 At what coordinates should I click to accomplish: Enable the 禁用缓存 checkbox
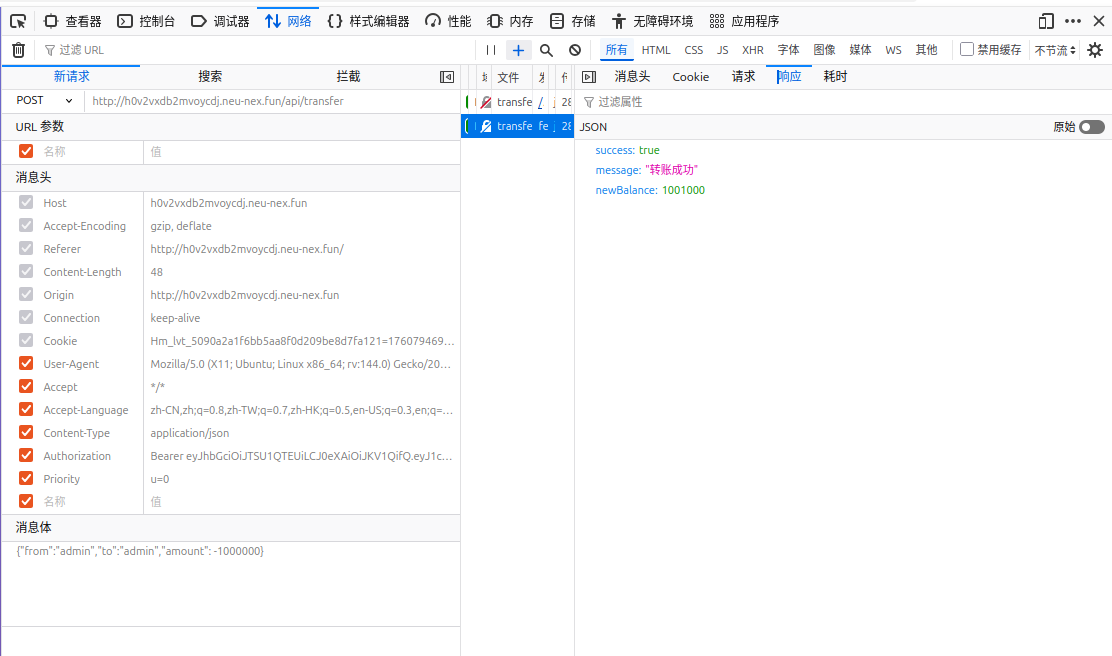[x=967, y=49]
